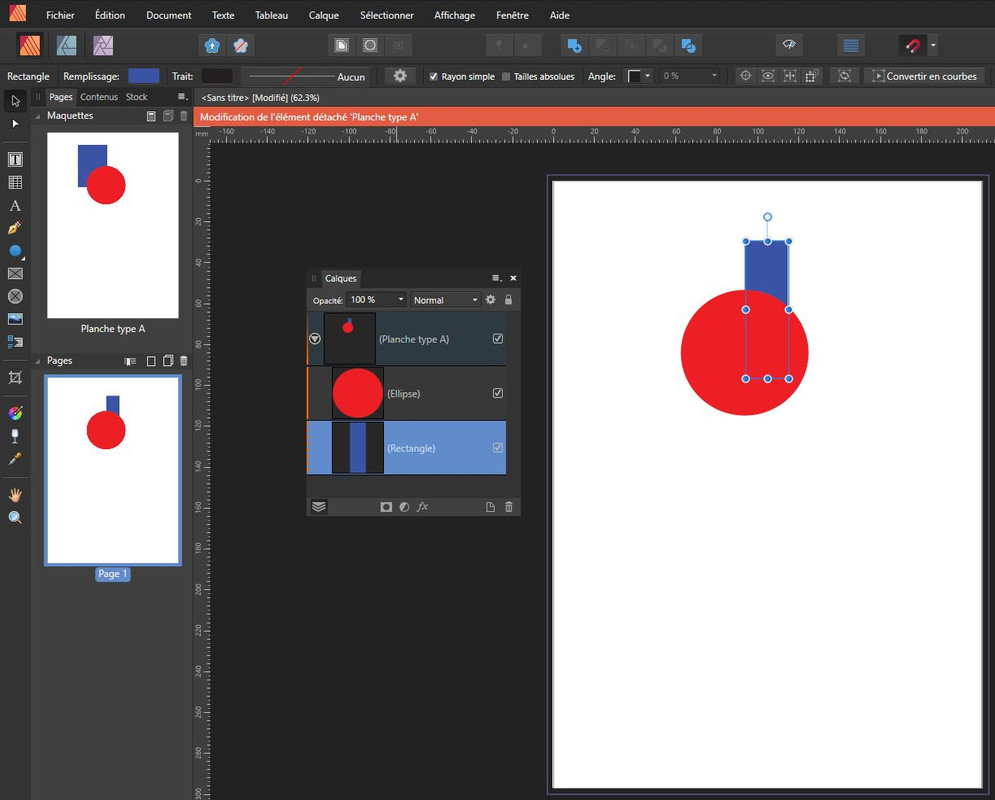Select the View hand tool
The height and width of the screenshot is (800, 995).
[15, 495]
